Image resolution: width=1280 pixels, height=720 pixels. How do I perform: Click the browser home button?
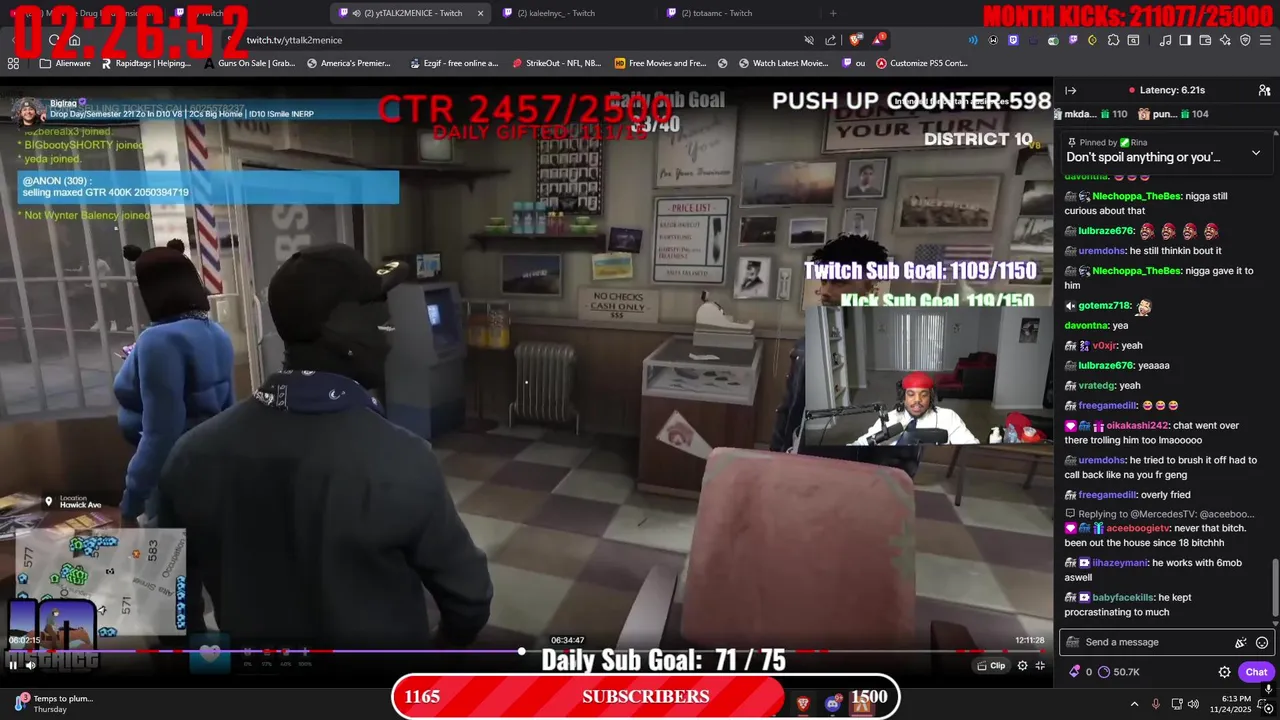[74, 40]
